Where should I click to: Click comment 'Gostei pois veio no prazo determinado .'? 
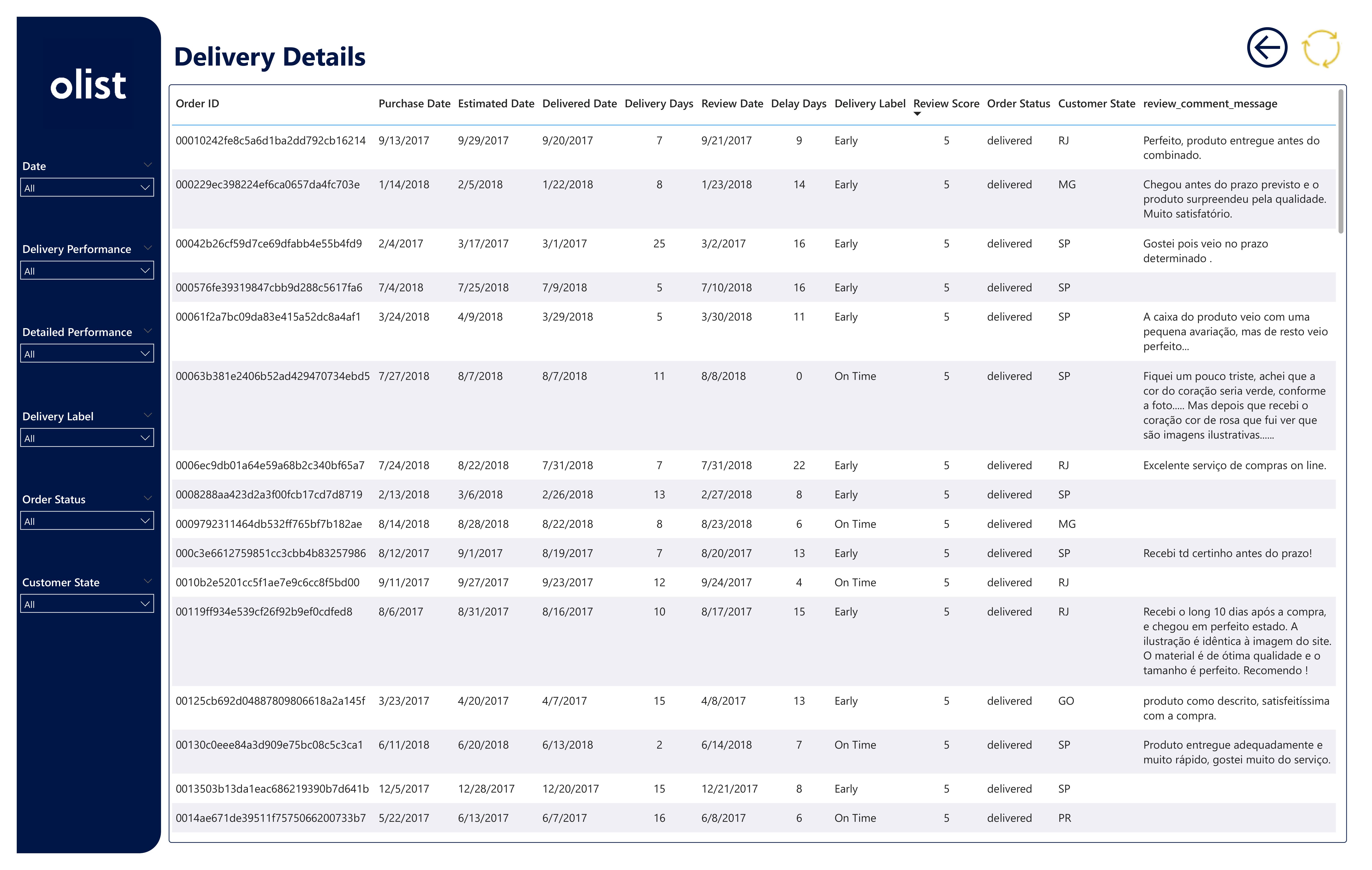[1205, 251]
